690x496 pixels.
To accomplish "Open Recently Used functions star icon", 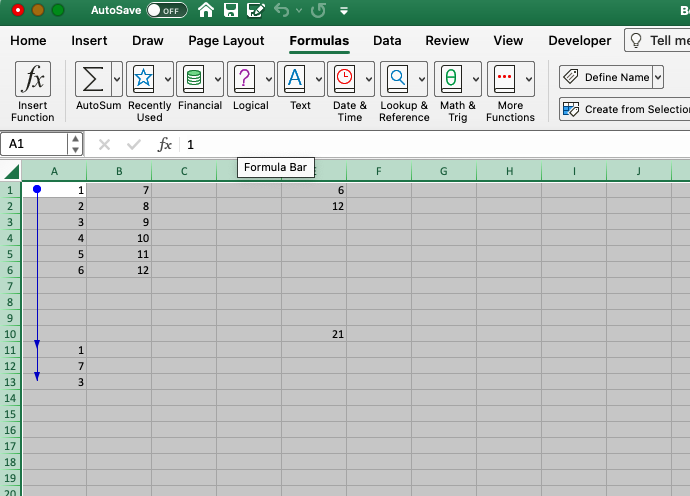I will pos(144,79).
